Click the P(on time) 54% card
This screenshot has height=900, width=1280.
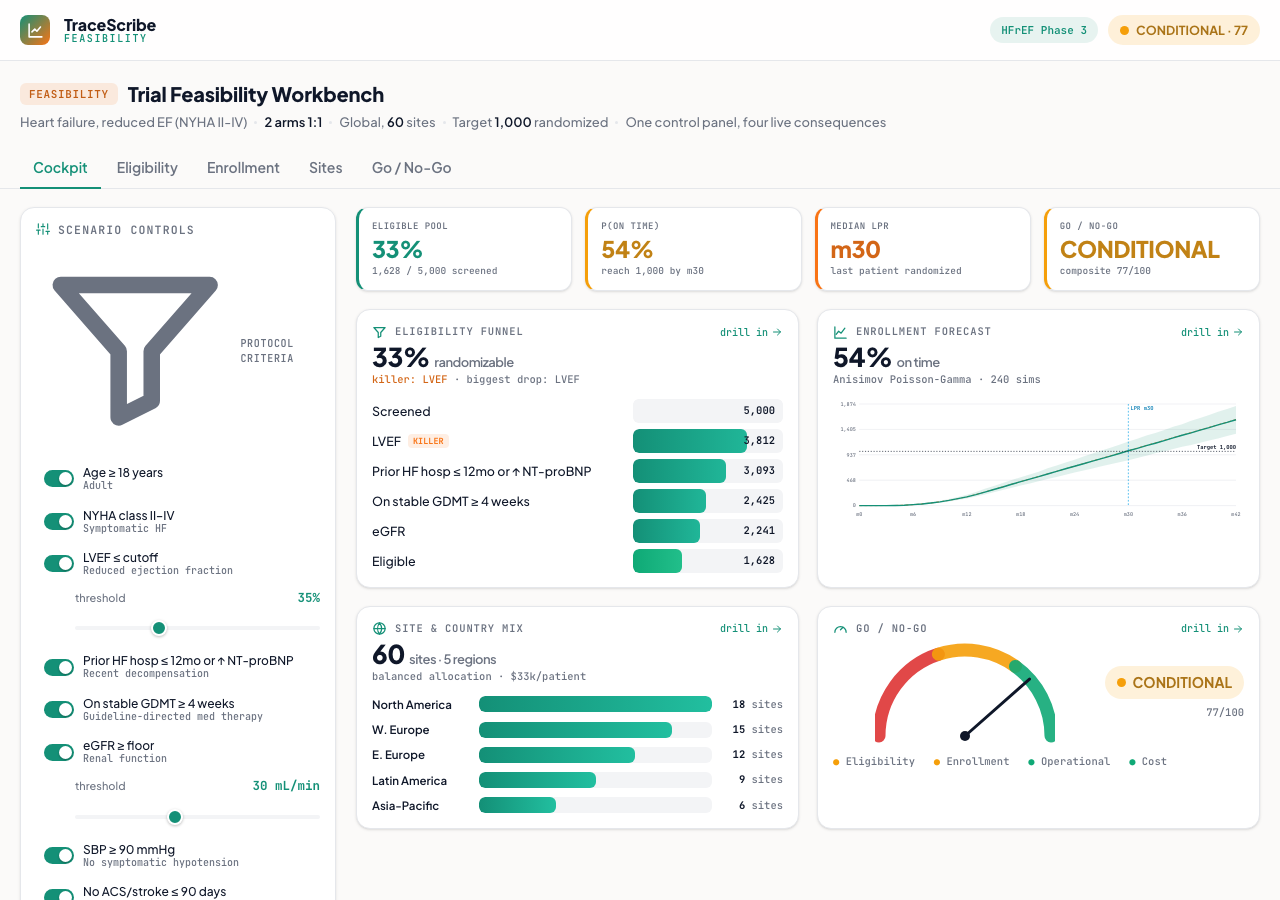pos(694,249)
